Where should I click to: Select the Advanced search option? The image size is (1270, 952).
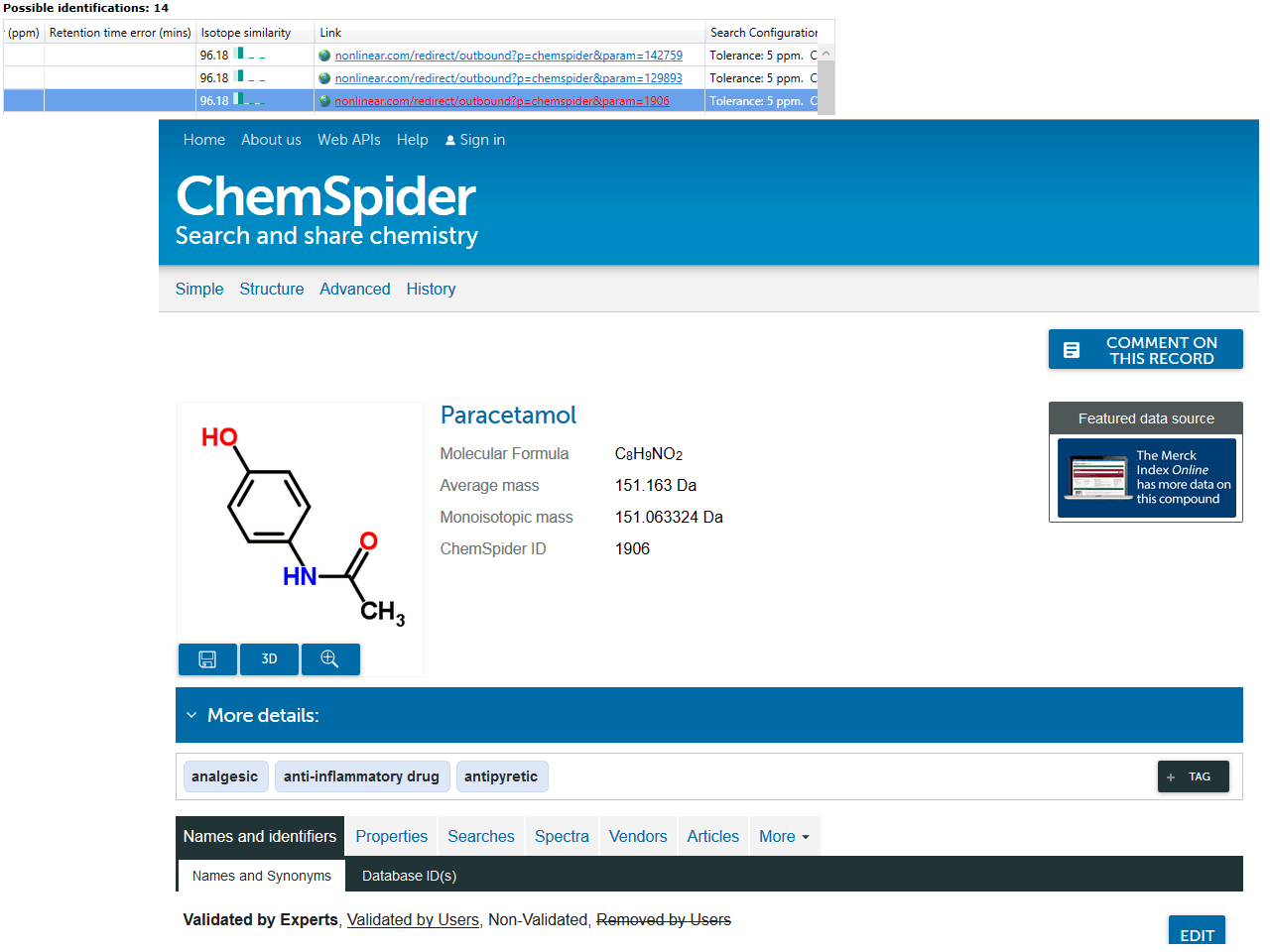[x=355, y=289]
